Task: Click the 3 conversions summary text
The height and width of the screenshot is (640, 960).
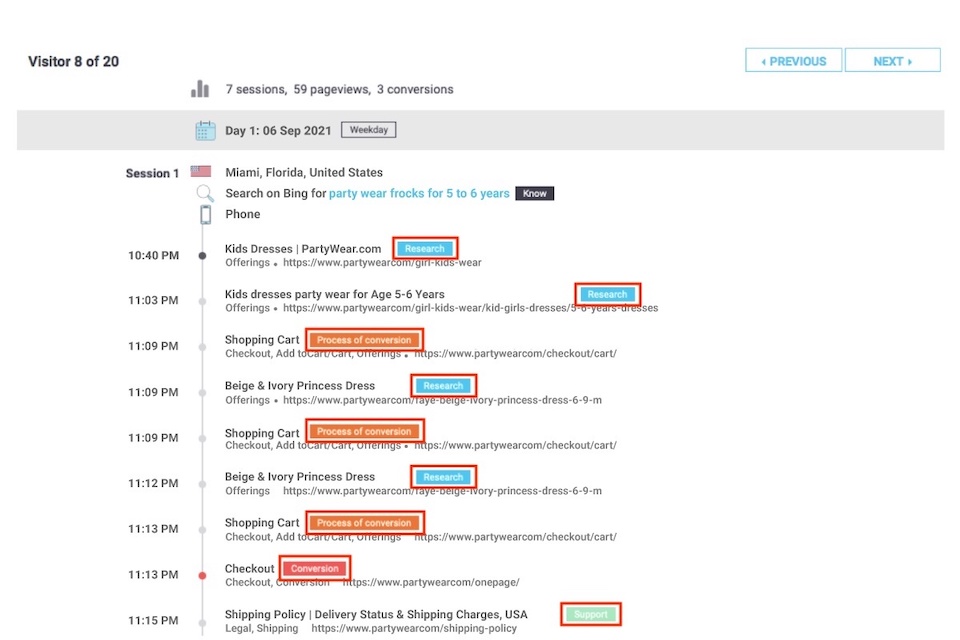Action: pos(415,88)
